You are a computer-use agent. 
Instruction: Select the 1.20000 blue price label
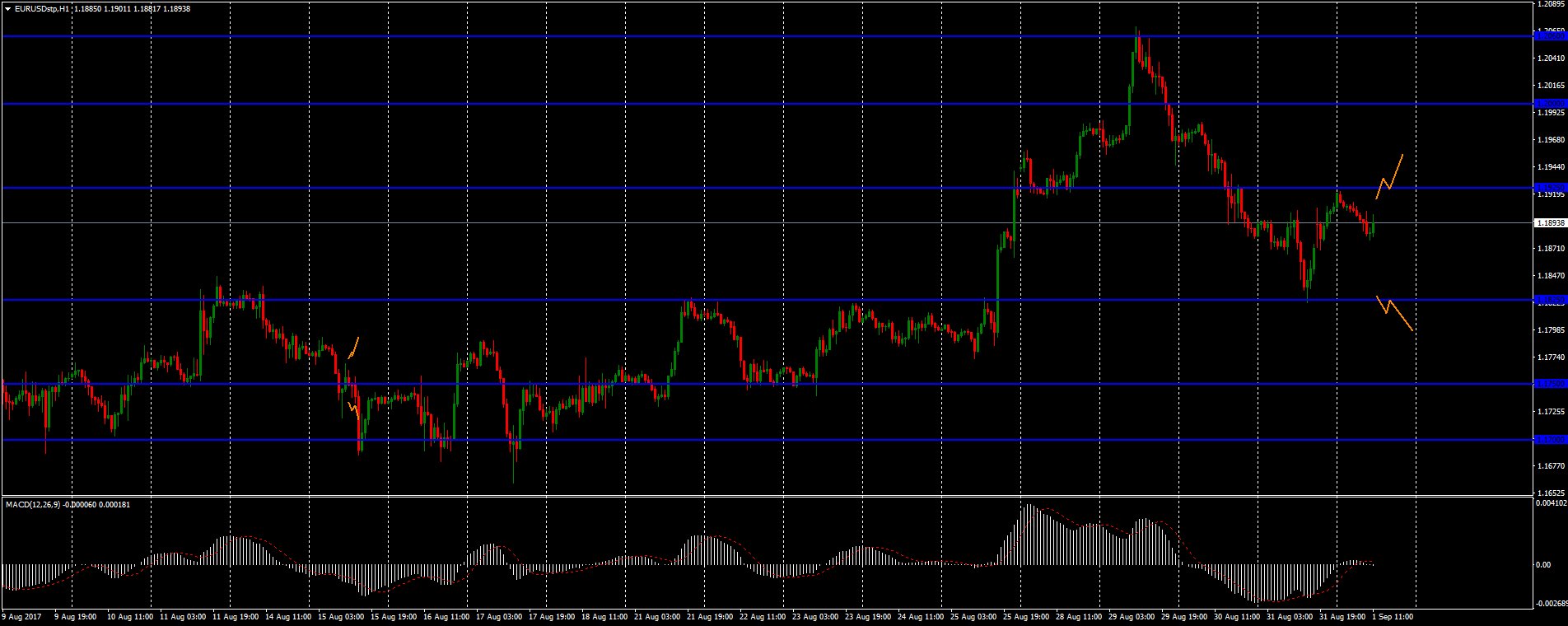click(x=1550, y=104)
